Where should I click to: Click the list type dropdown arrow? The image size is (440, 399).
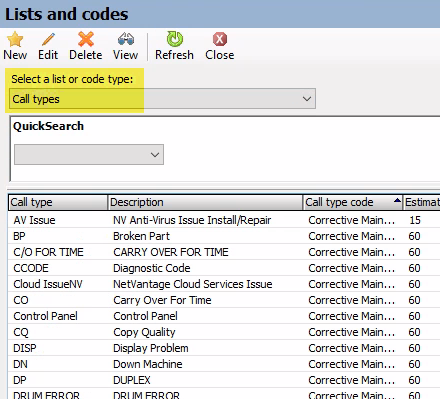click(x=307, y=99)
